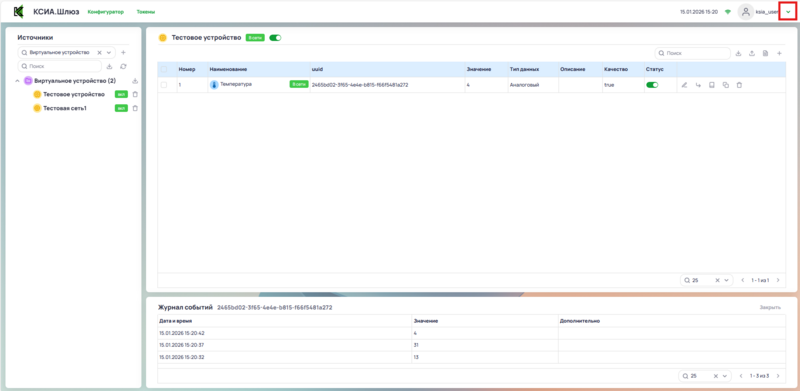The image size is (800, 391).
Task: Click the arrow icon in Температура row
Action: [x=698, y=85]
